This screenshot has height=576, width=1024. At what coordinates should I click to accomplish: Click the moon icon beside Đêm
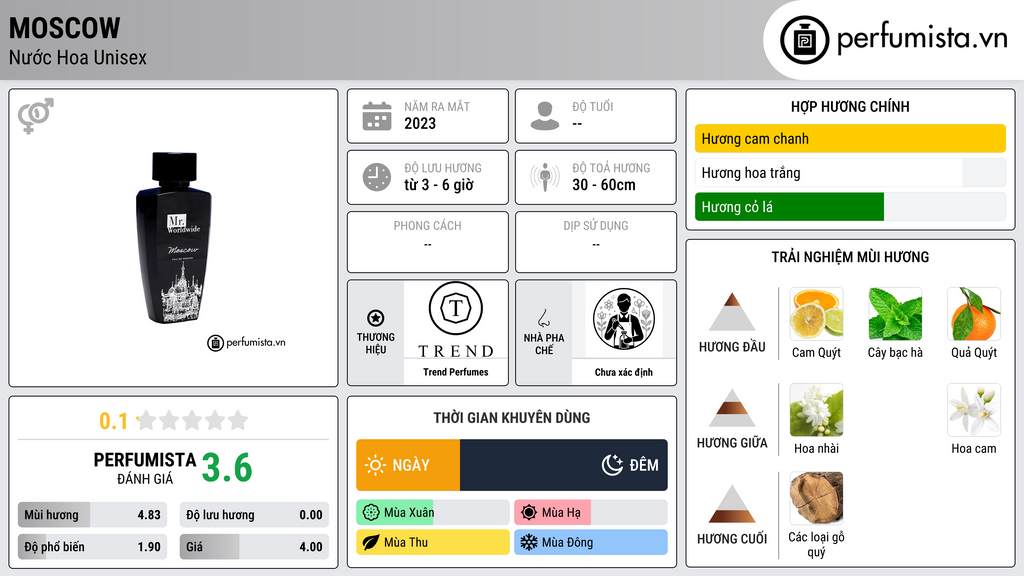click(612, 465)
